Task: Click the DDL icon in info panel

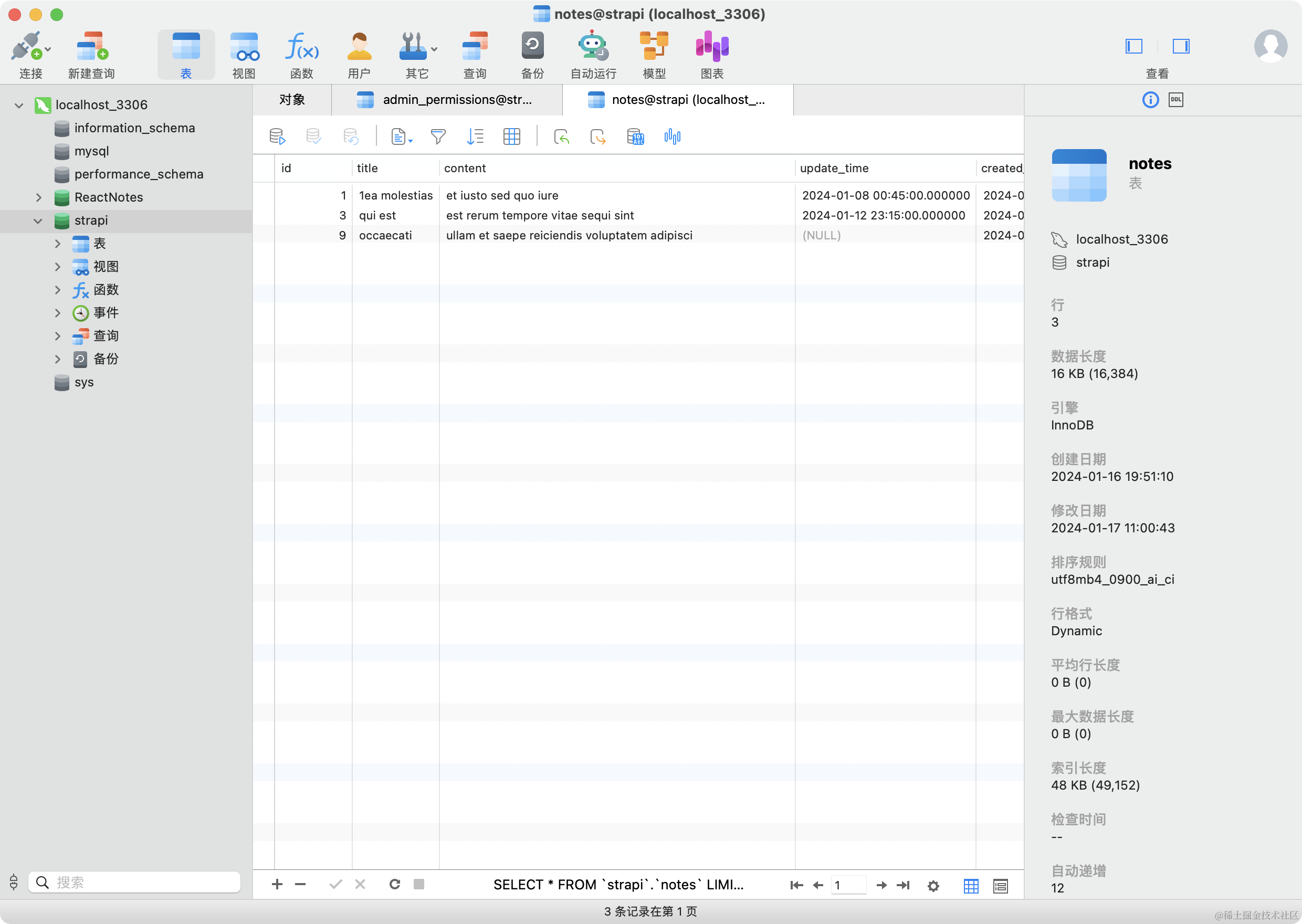Action: [x=1175, y=100]
